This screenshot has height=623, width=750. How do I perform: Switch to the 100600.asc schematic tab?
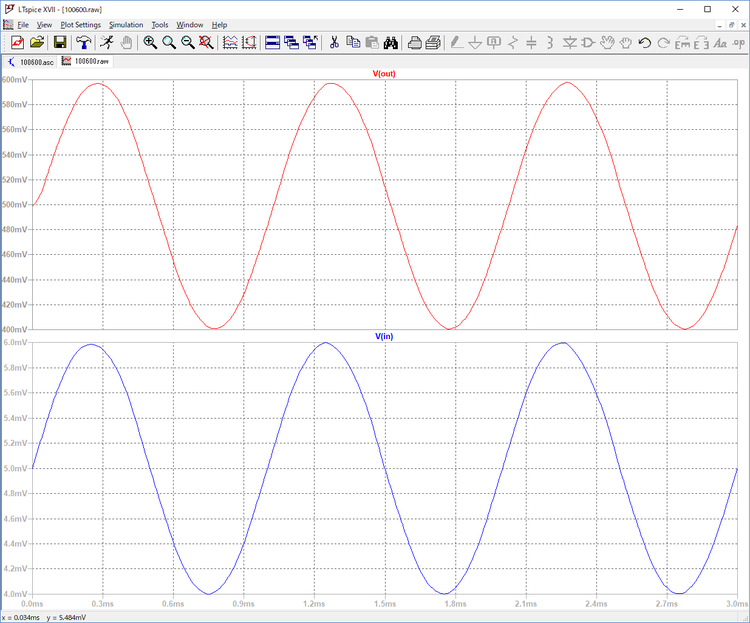[30, 61]
